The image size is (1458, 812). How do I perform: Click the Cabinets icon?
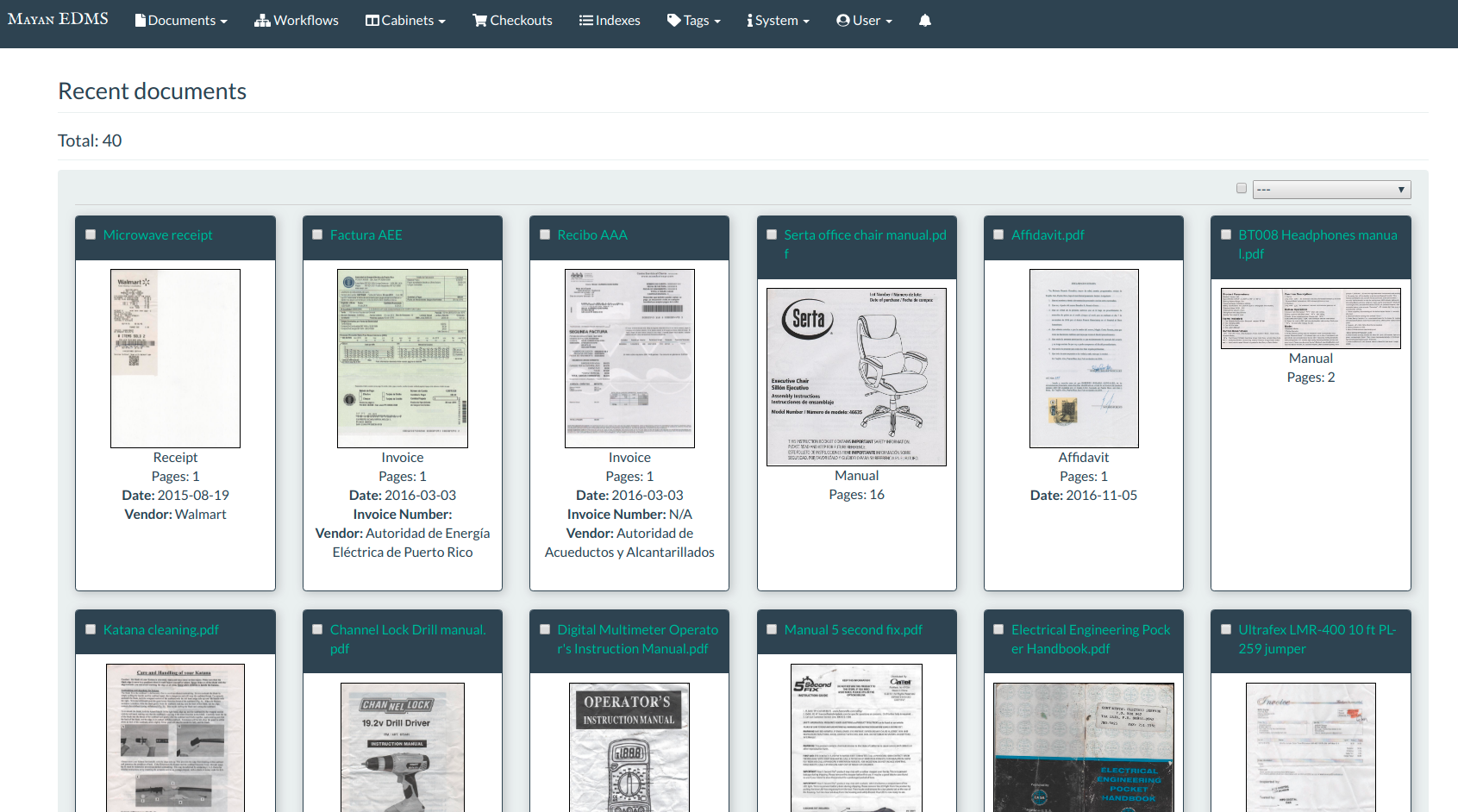pos(373,20)
